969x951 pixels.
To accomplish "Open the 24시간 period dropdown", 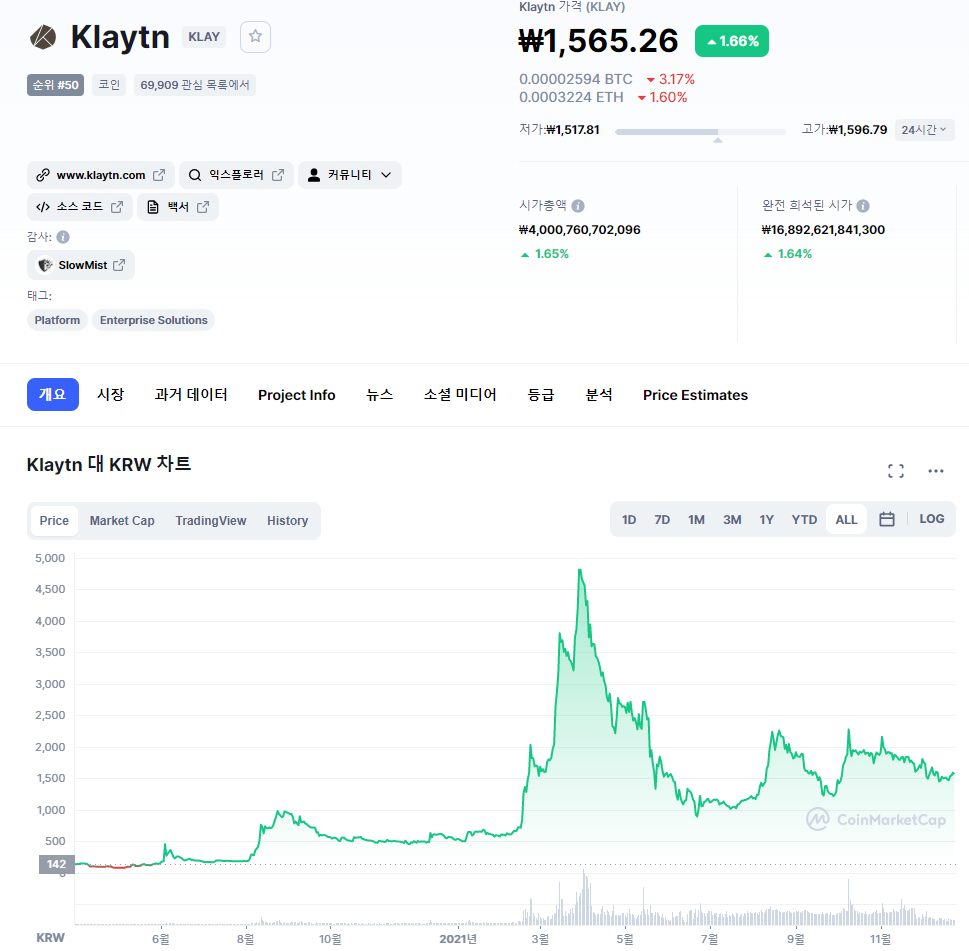I will pos(924,130).
